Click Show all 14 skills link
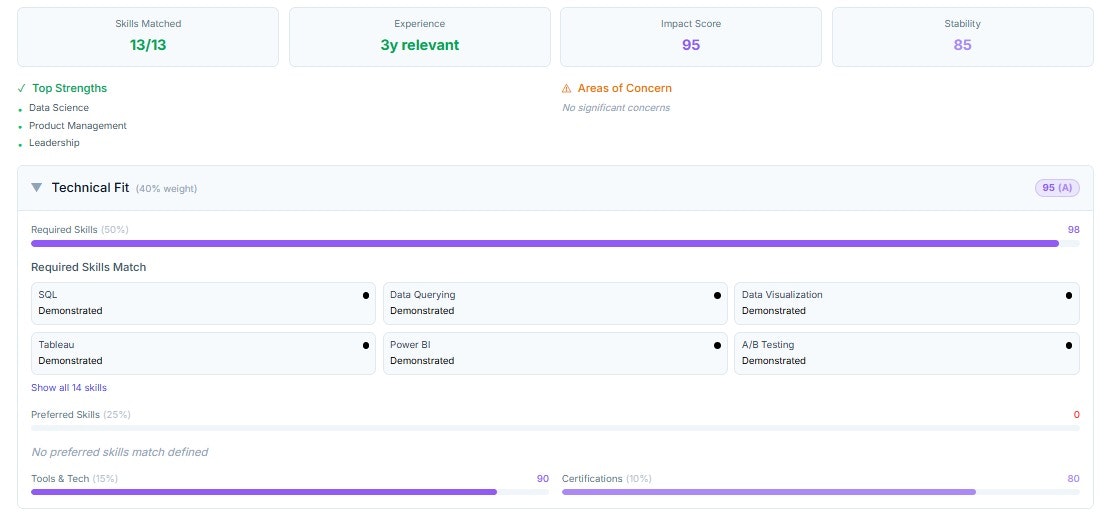The image size is (1111, 519). click(69, 388)
